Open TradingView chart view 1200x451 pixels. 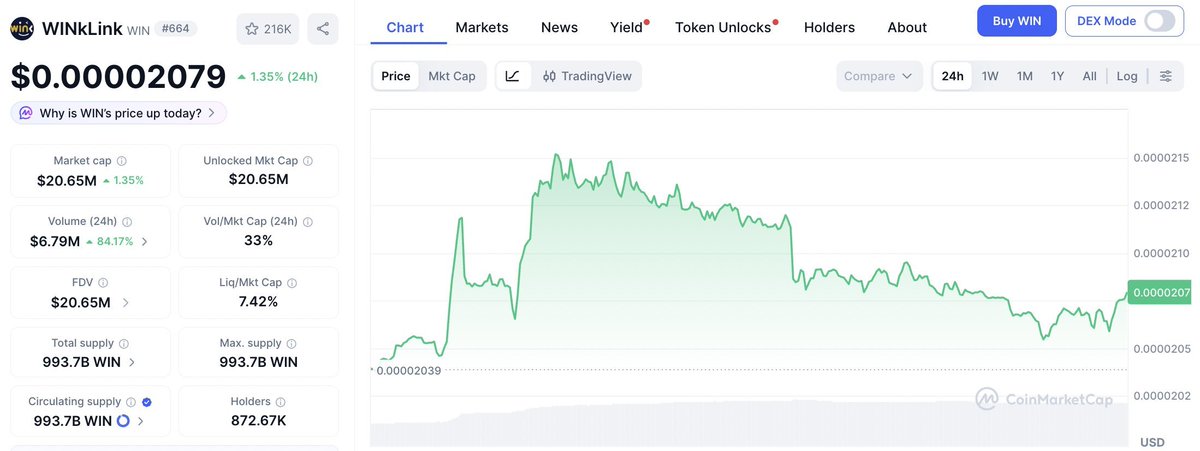tap(587, 76)
